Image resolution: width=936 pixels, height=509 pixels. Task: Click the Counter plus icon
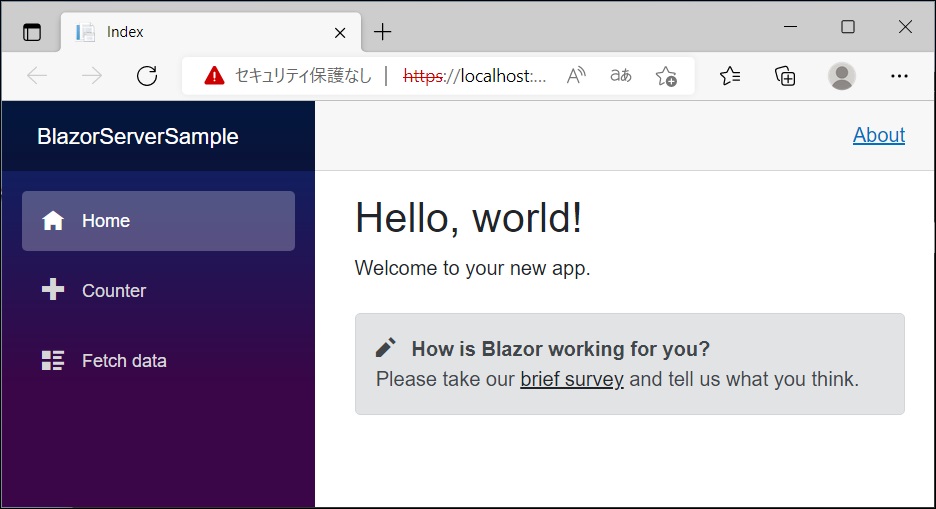coord(53,289)
